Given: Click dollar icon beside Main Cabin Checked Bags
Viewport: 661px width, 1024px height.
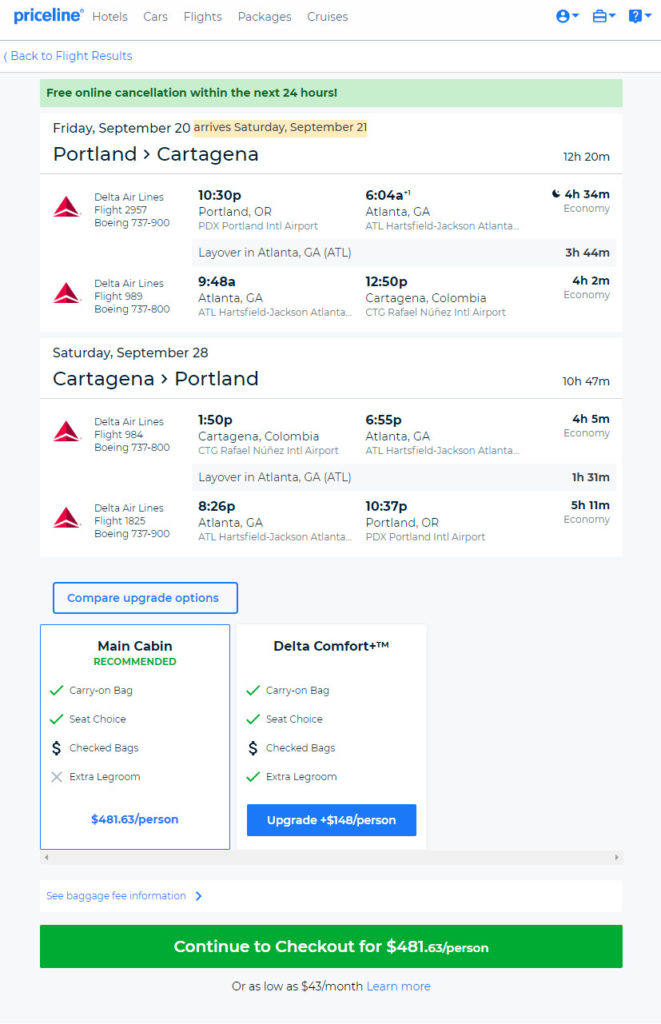Looking at the screenshot, I should point(56,748).
